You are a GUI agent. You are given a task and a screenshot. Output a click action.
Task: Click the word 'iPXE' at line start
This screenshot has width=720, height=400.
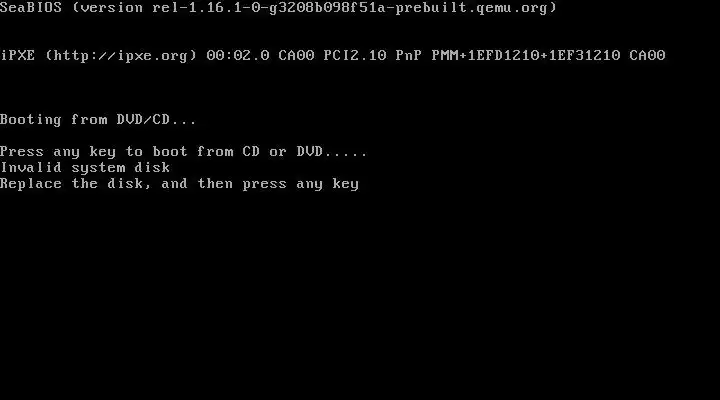(x=18, y=56)
